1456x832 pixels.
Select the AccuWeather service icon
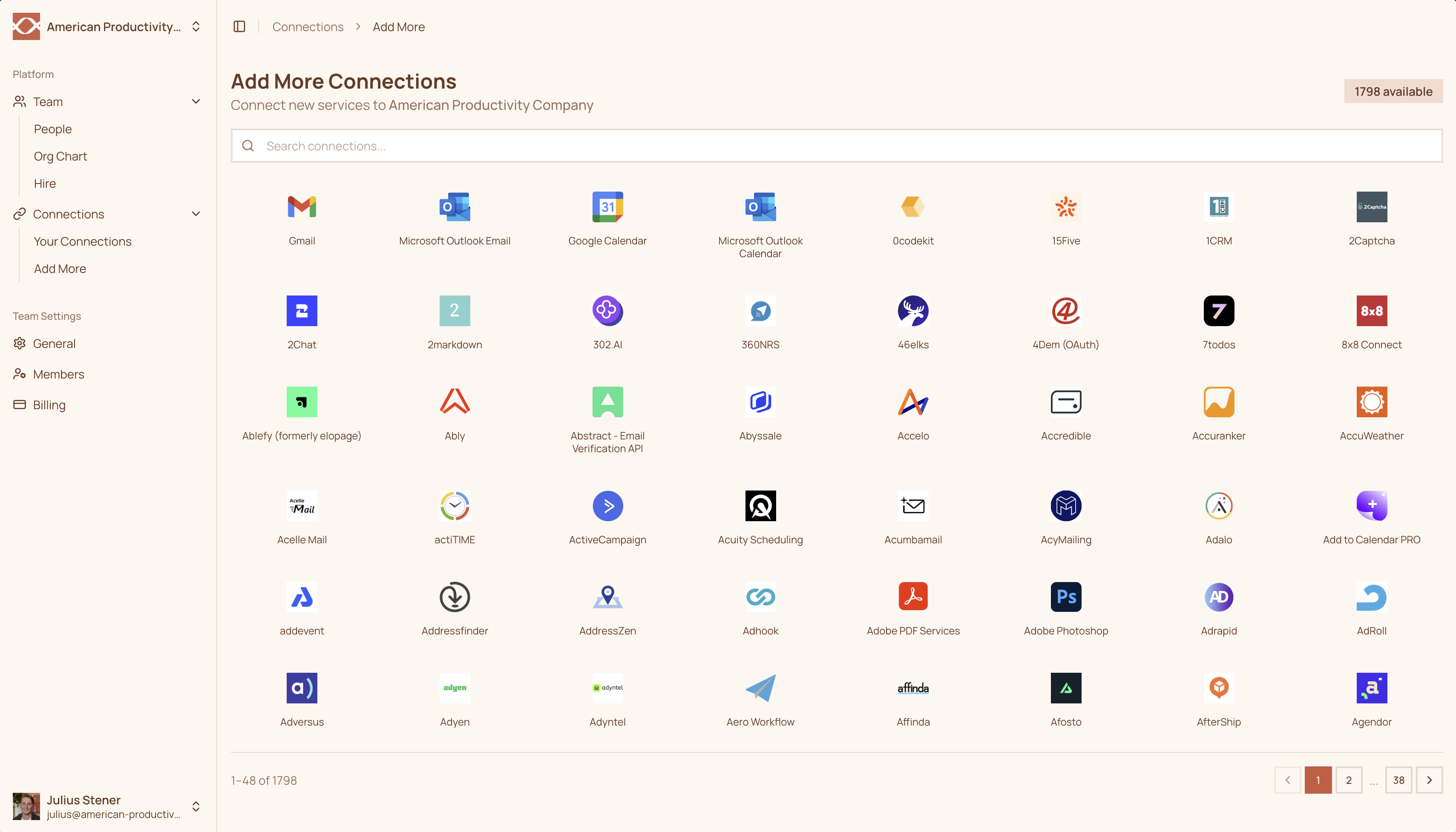(x=1371, y=402)
